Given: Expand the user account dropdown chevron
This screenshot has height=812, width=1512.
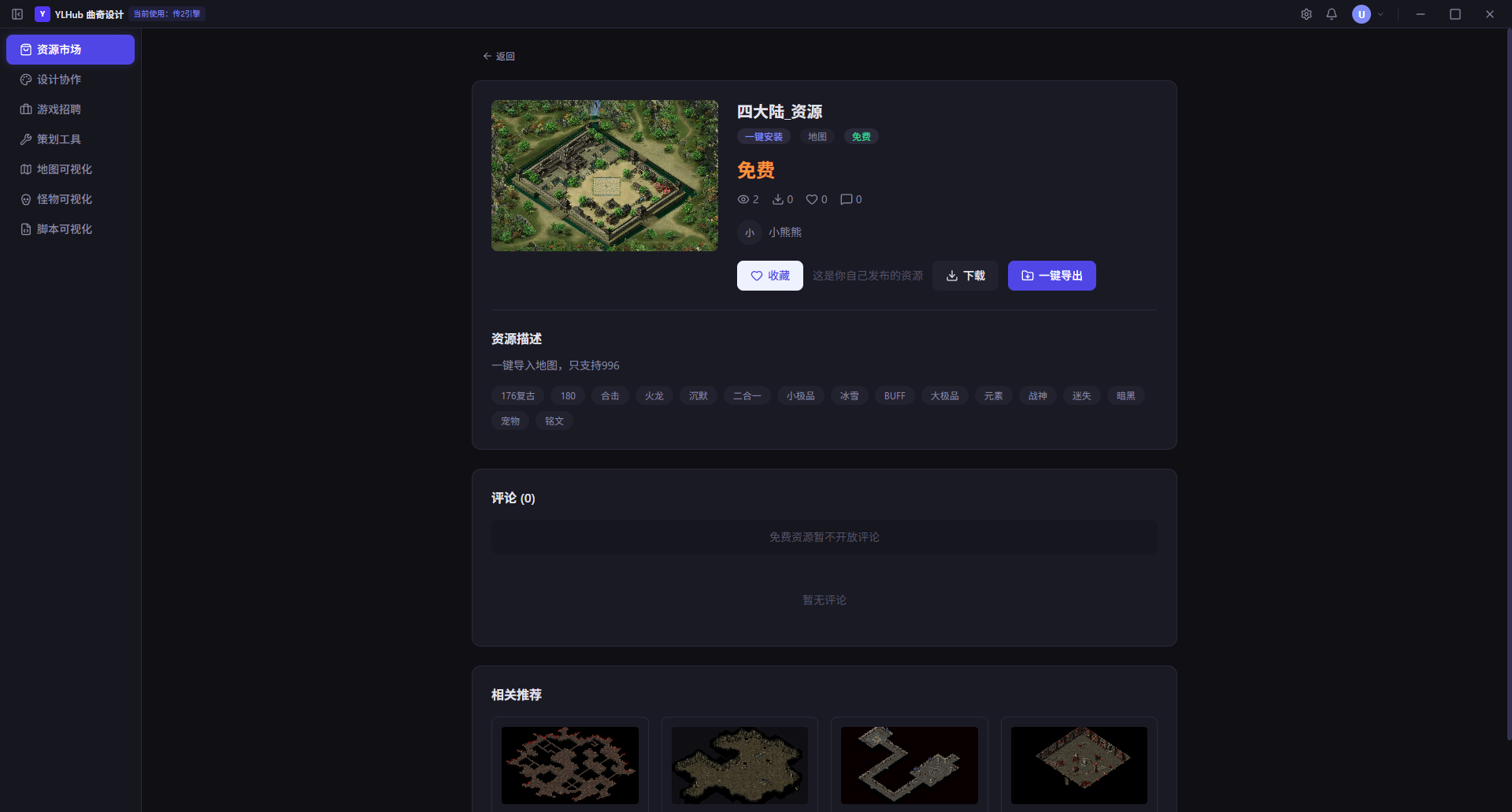Looking at the screenshot, I should [x=1380, y=14].
